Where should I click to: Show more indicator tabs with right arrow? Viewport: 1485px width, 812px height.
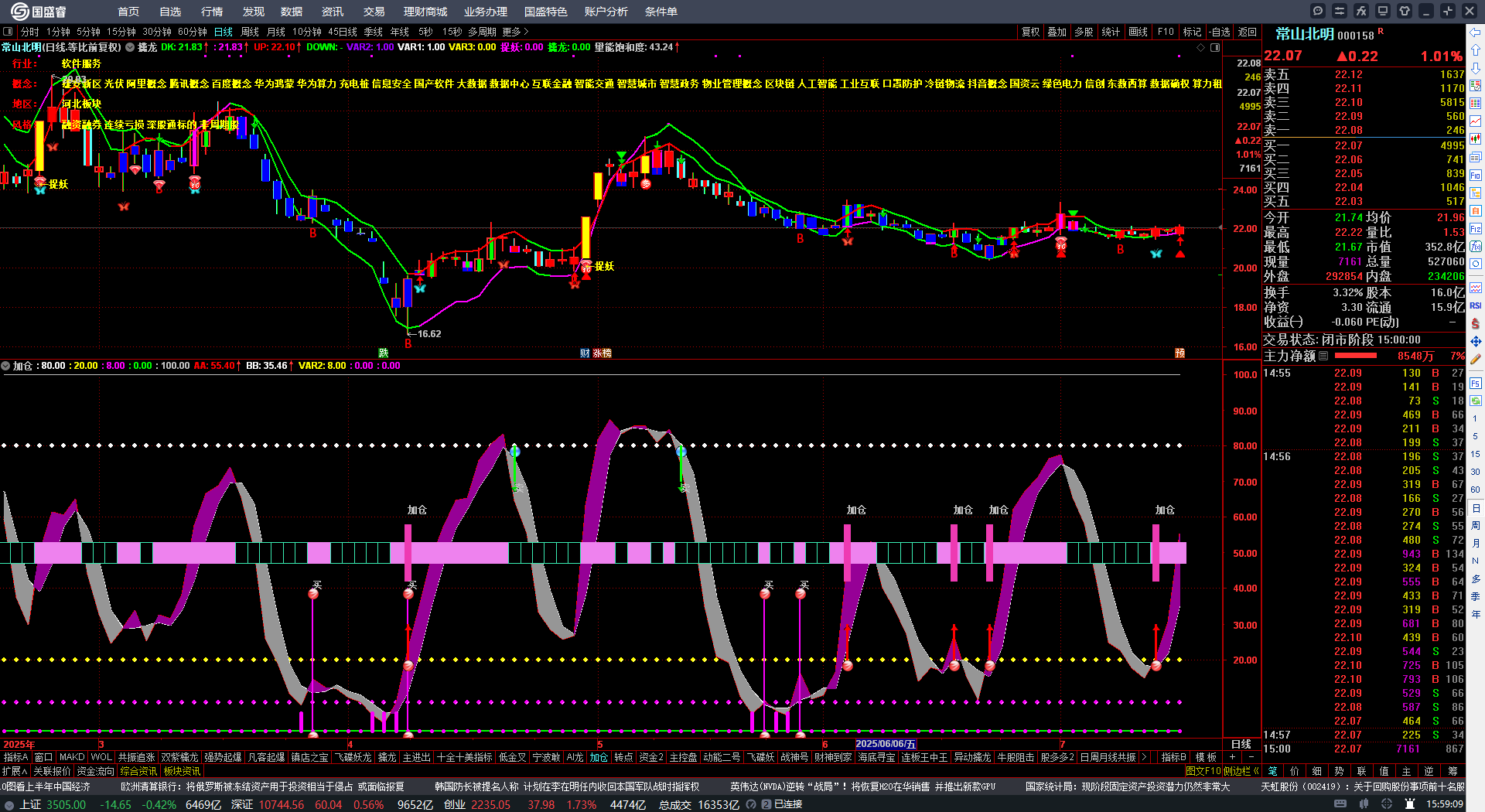[1144, 757]
